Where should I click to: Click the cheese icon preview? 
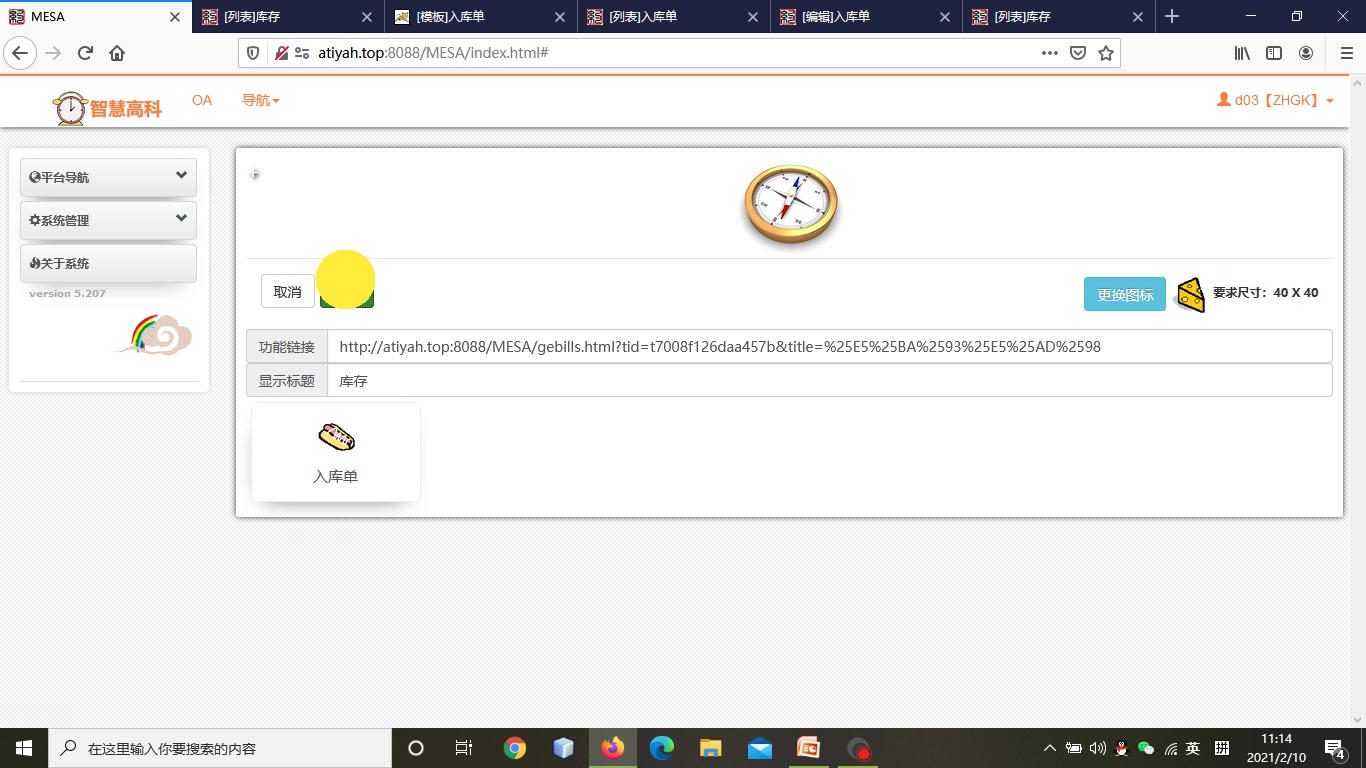coord(1189,294)
